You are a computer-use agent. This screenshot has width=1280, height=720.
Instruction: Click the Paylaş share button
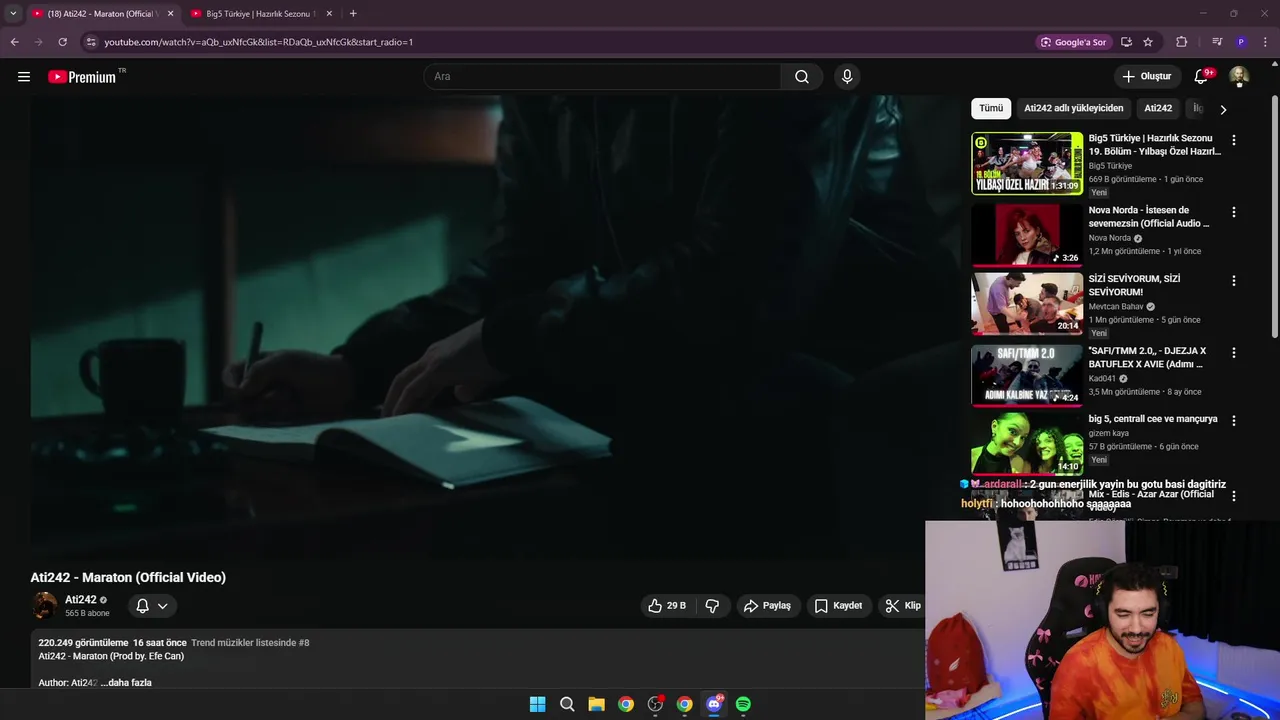767,606
